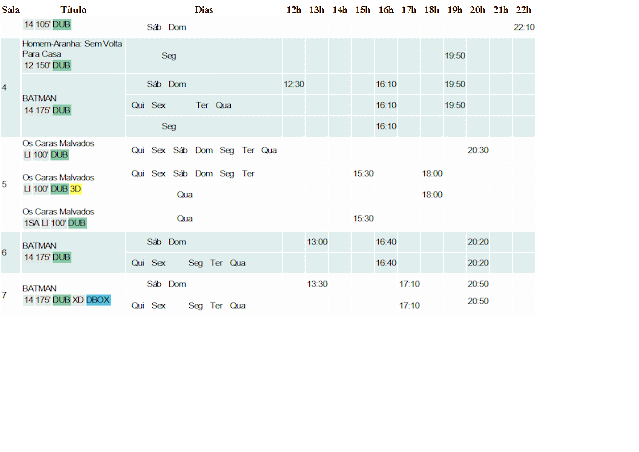The image size is (639, 452).
Task: Select Homem-Aranha's Seg 19:50 showtime
Action: 455,56
